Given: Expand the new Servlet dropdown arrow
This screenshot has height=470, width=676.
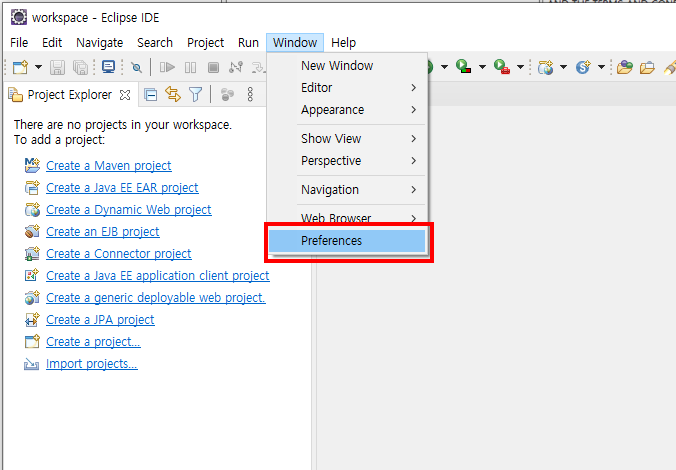Looking at the screenshot, I should (x=601, y=67).
